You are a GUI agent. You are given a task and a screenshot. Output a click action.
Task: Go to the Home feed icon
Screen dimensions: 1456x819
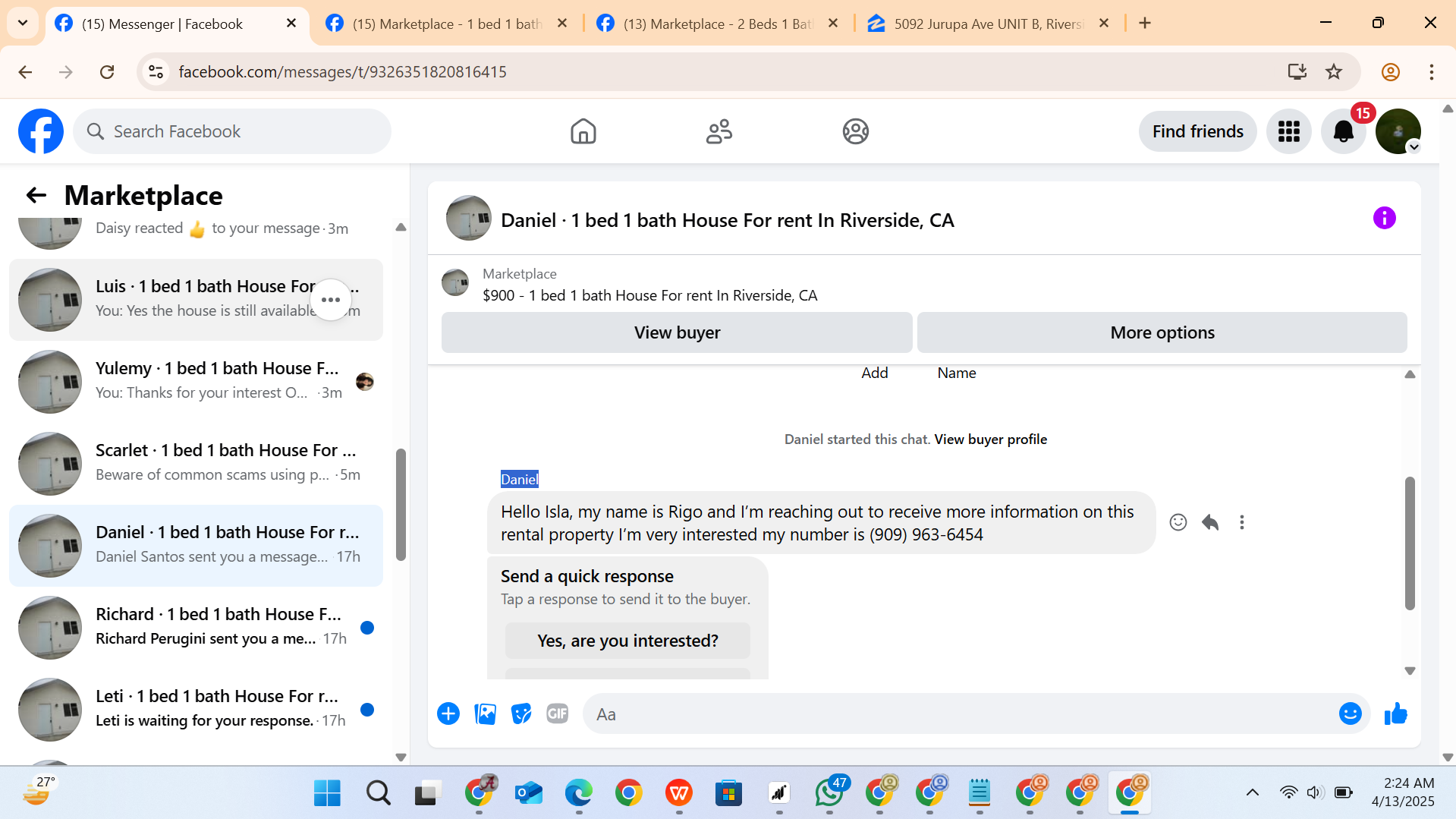pos(583,131)
